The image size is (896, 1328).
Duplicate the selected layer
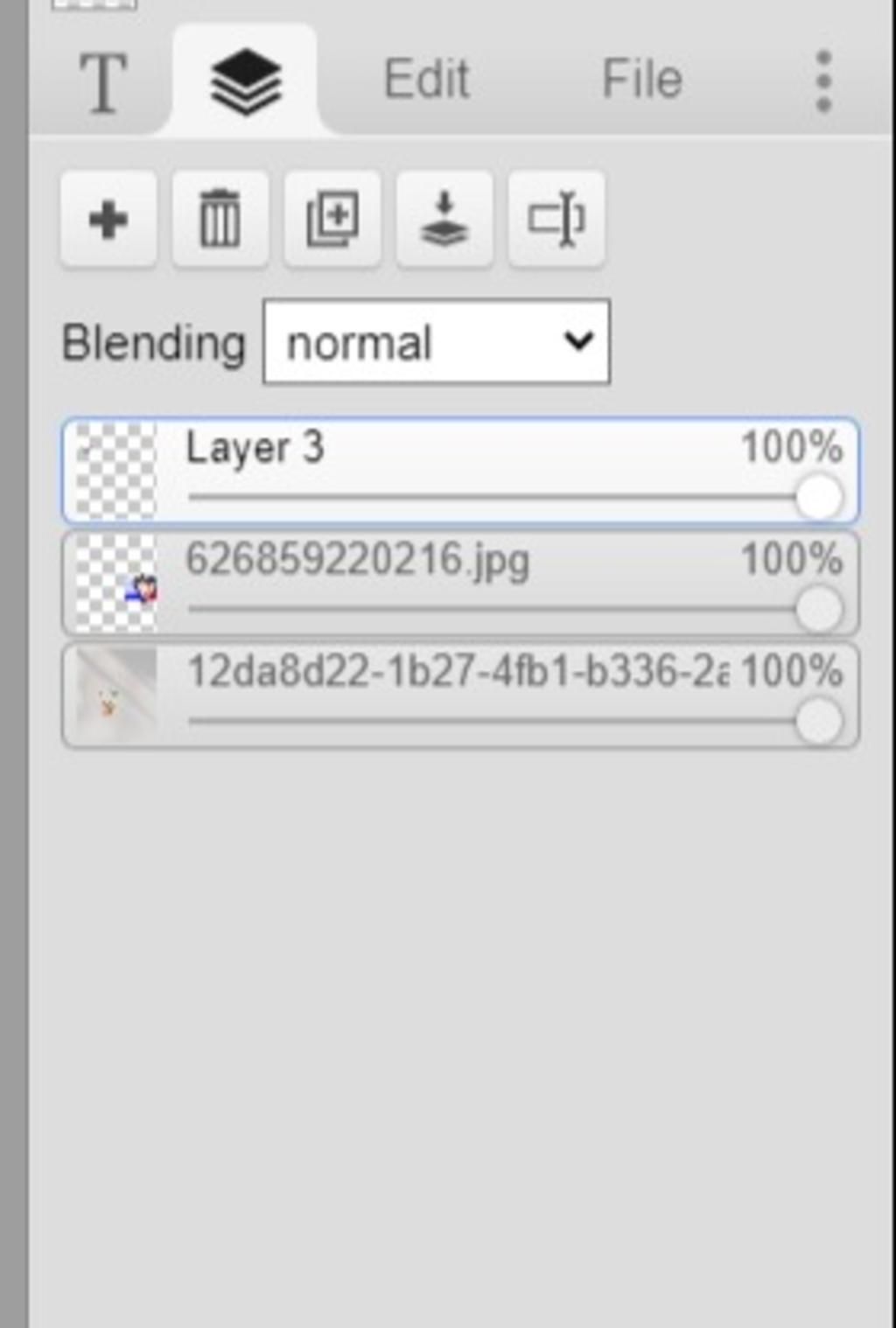coord(332,219)
